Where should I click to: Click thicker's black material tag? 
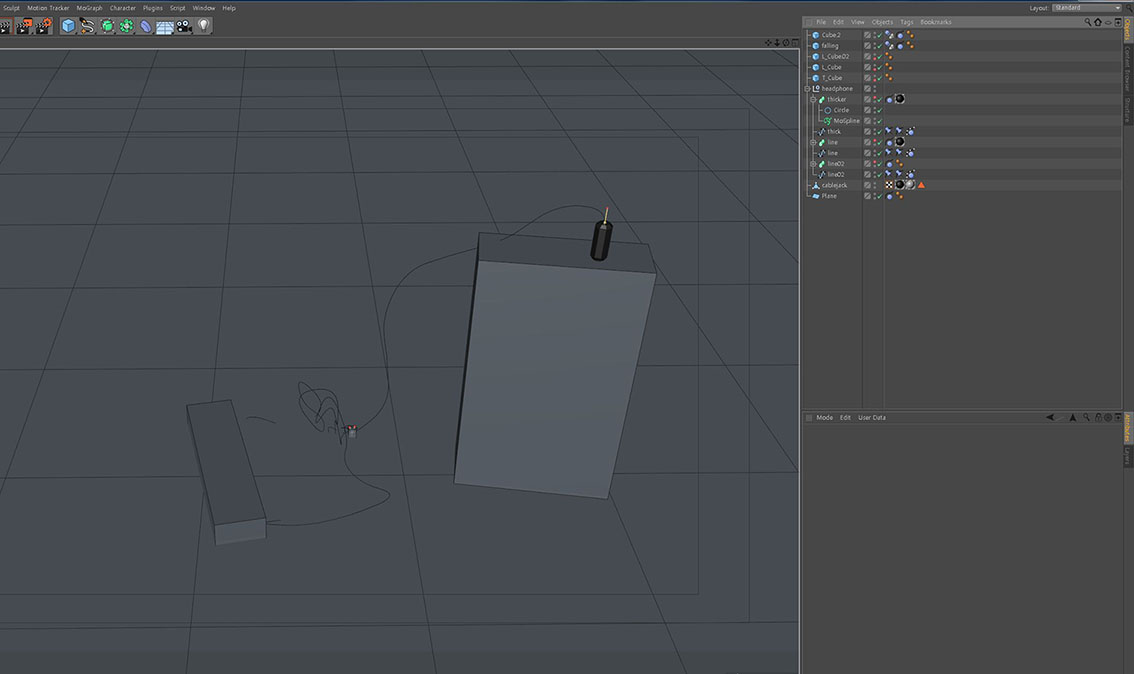(x=900, y=99)
